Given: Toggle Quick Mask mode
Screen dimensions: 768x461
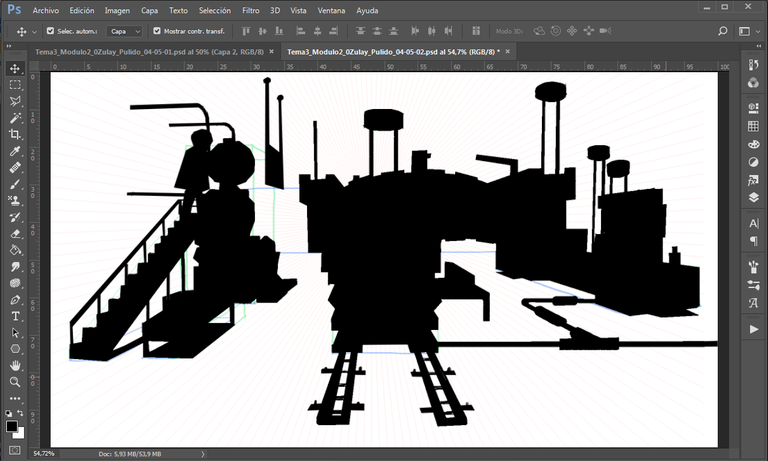Looking at the screenshot, I should point(15,450).
